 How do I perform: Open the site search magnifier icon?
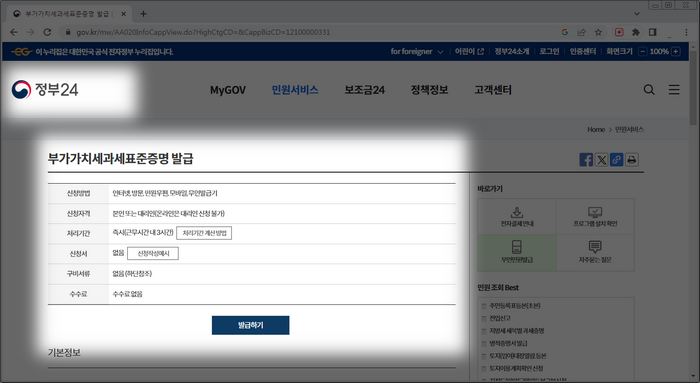pos(649,90)
